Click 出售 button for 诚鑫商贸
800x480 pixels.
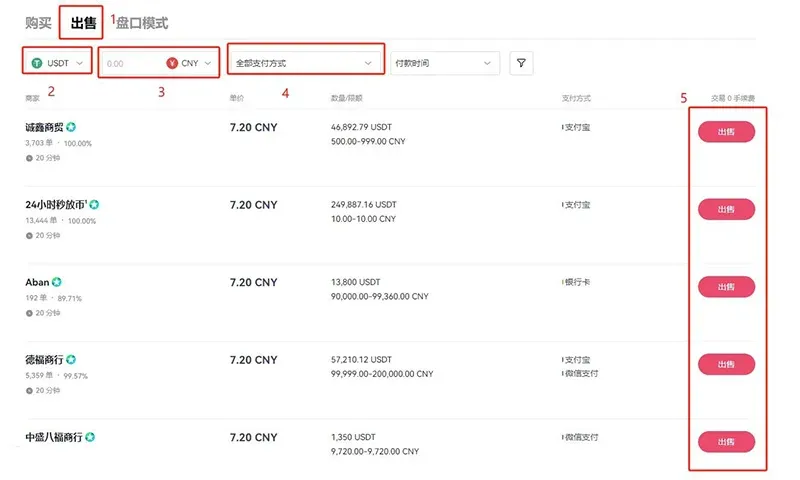[726, 132]
